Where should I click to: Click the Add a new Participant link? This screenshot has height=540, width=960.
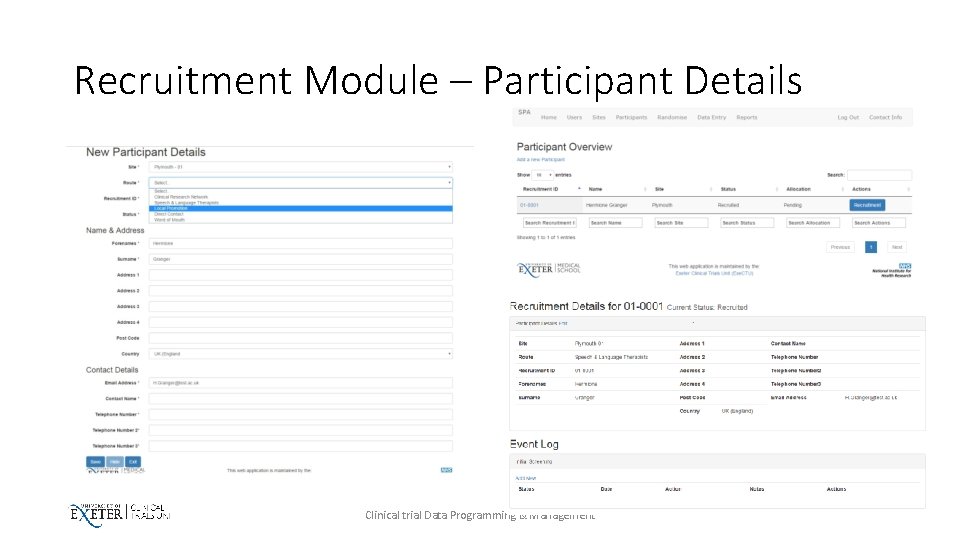[541, 159]
